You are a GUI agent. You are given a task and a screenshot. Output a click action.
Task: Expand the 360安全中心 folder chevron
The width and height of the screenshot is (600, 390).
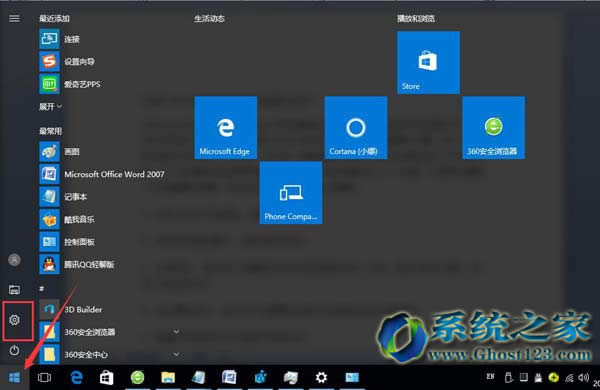coord(176,354)
